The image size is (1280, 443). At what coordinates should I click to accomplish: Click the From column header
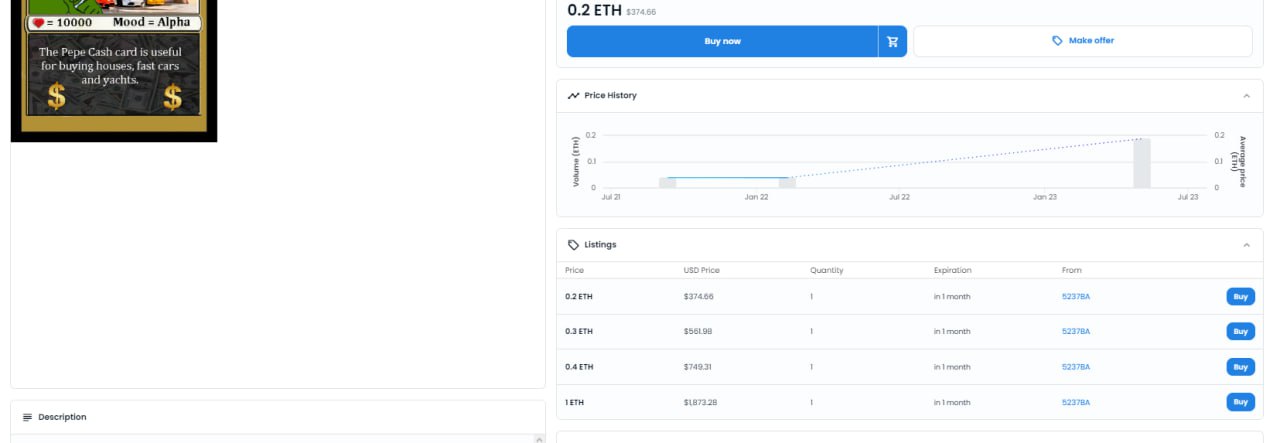click(x=1071, y=270)
